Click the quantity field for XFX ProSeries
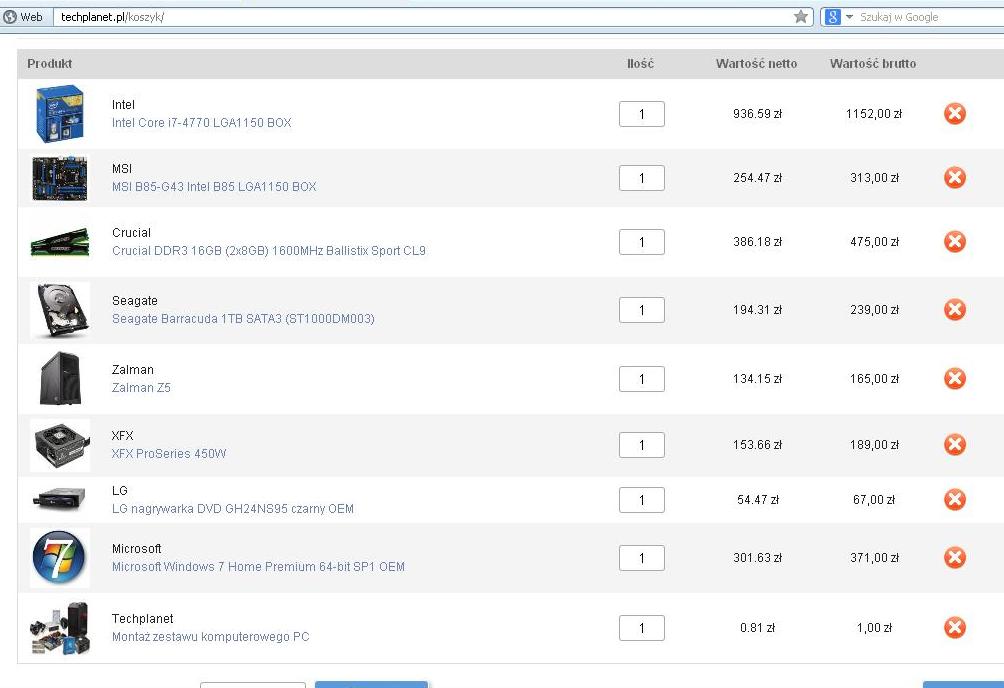The width and height of the screenshot is (1004, 688). (642, 445)
